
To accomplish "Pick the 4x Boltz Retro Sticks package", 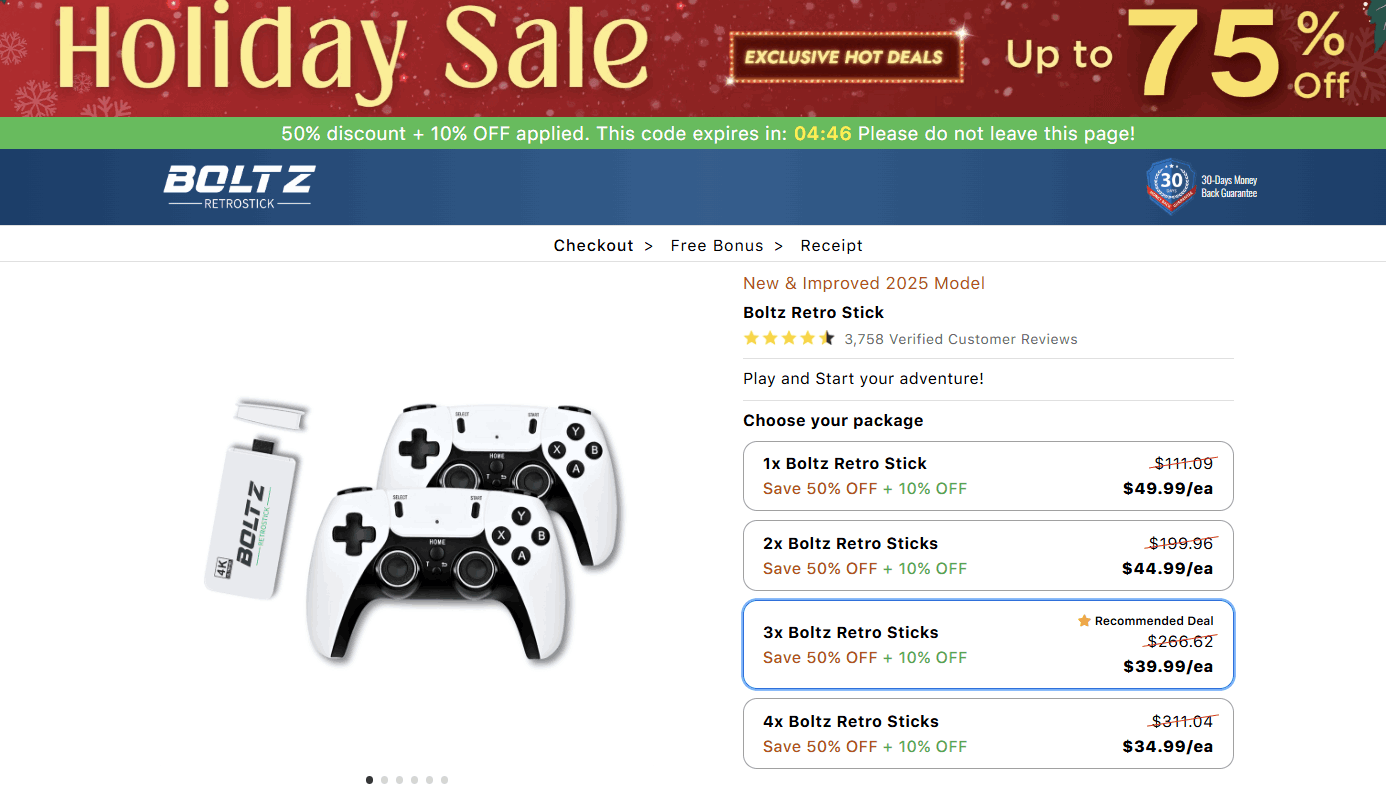I will tap(988, 734).
